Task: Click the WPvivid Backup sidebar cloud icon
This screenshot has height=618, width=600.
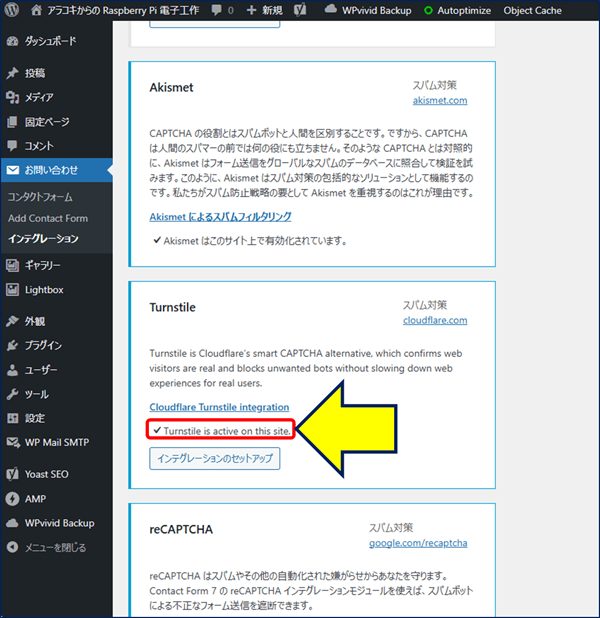Action: (x=12, y=523)
